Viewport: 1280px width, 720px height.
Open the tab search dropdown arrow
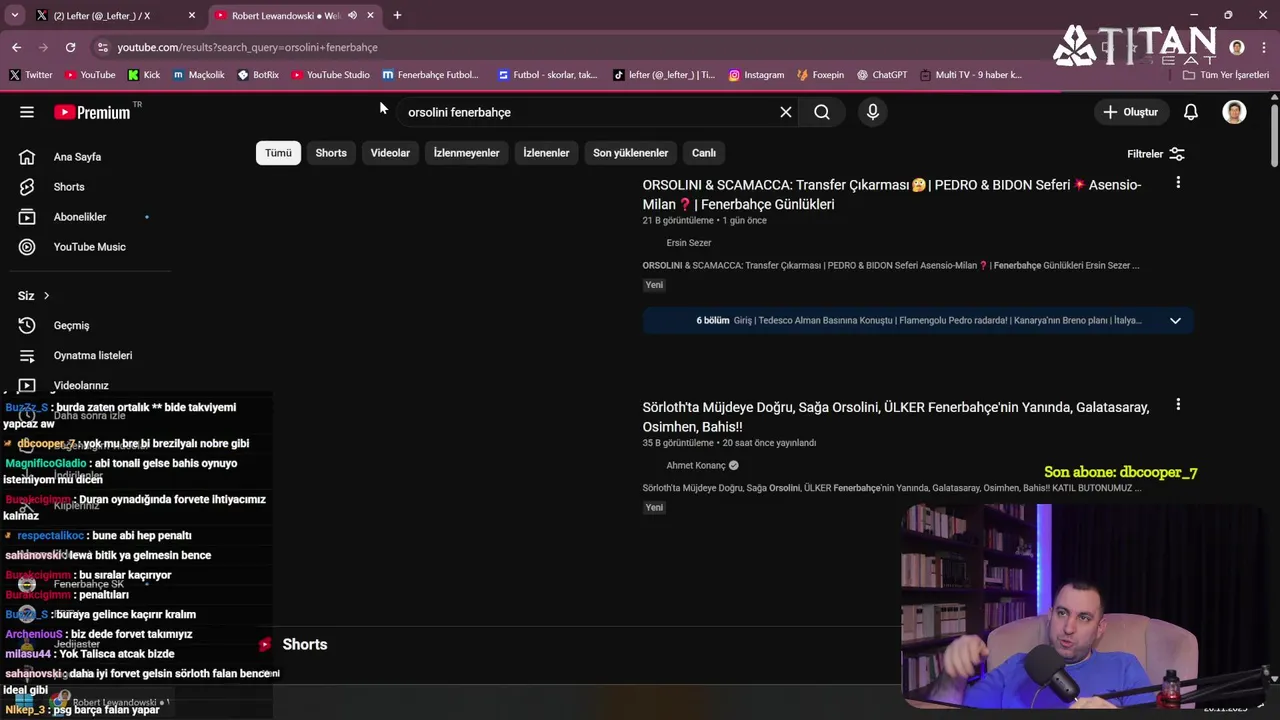tap(14, 15)
